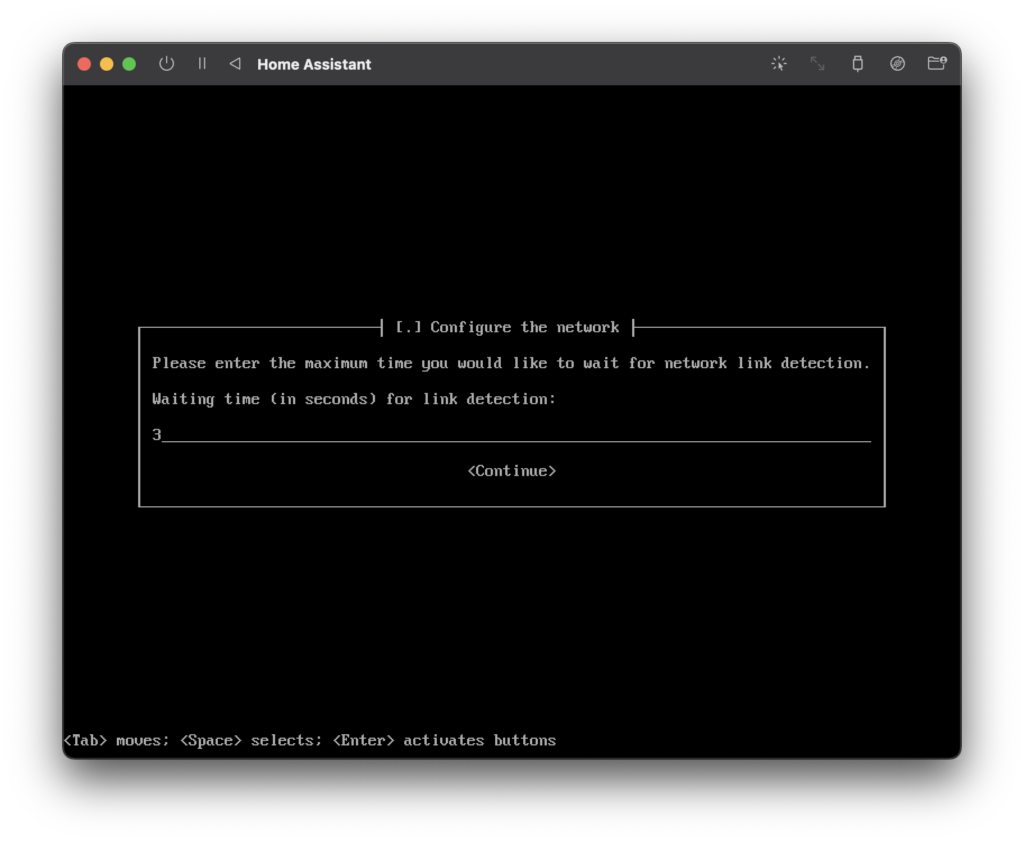Minimize the Home Assistant window
This screenshot has width=1024, height=842.
pos(106,64)
